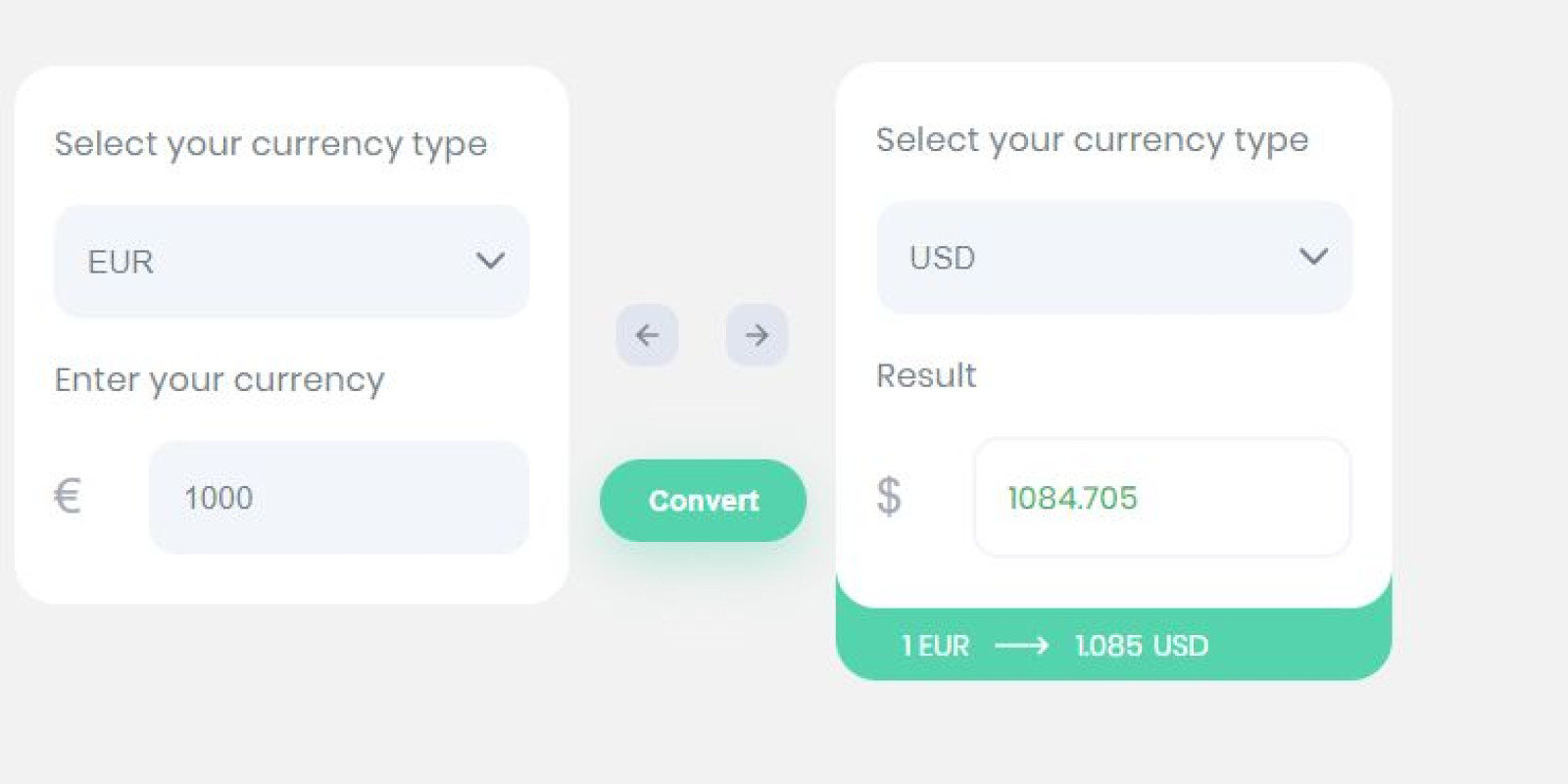
Task: Click the euro symbol beside the amount field
Action: pos(67,496)
